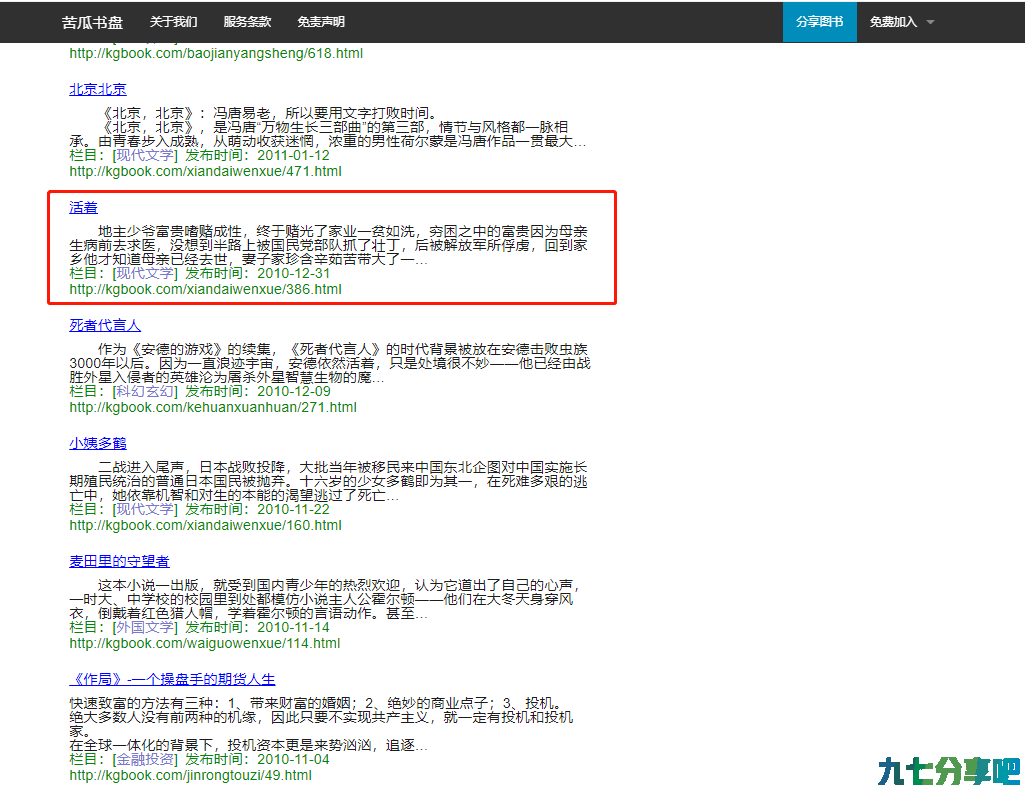The height and width of the screenshot is (791, 1025).
Task: Click publish date 2010-12-31 text
Action: click(293, 273)
